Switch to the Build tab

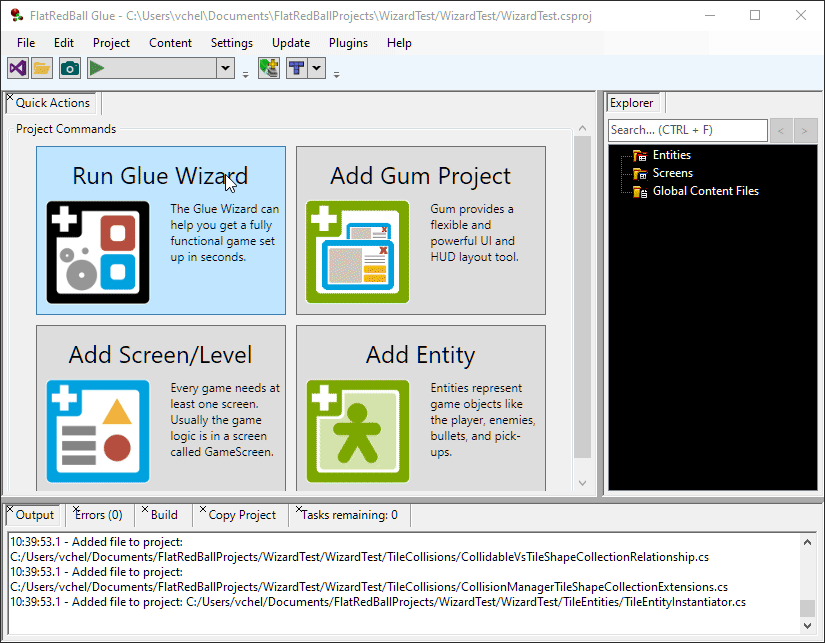point(164,515)
